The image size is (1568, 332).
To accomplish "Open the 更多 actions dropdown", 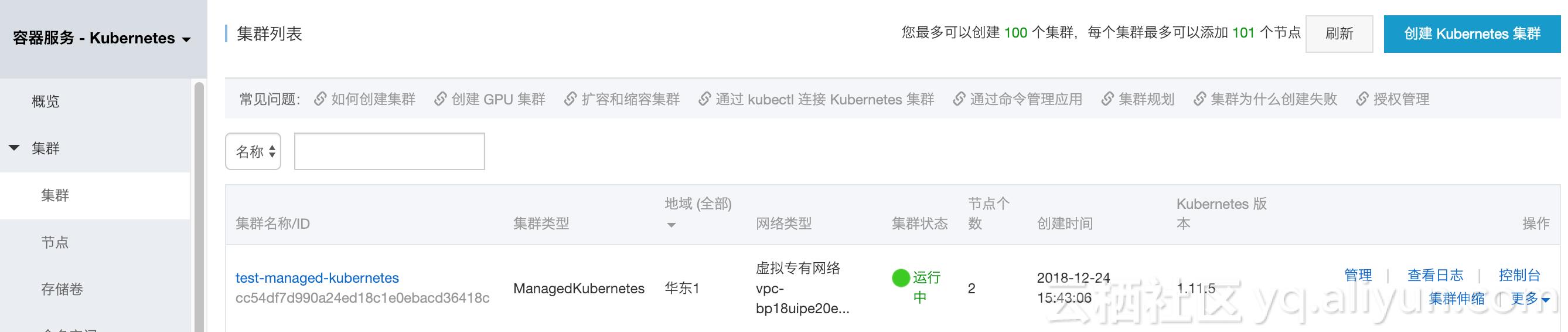I will pos(1530,299).
